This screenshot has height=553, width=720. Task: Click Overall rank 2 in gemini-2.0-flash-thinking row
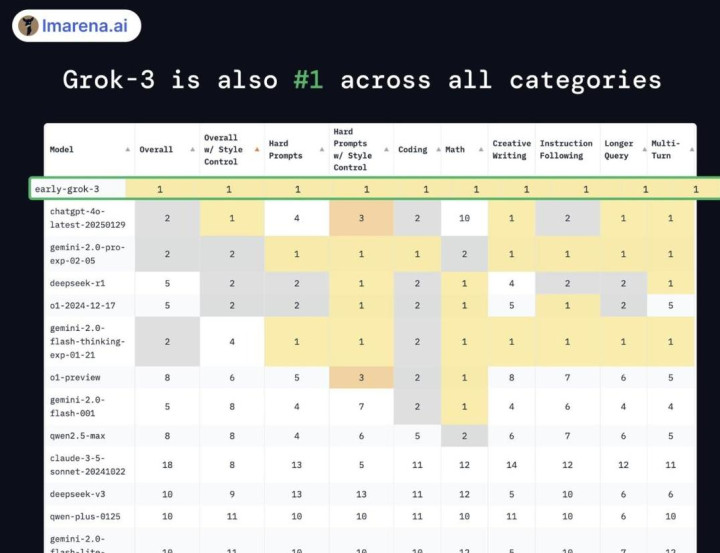[167, 342]
